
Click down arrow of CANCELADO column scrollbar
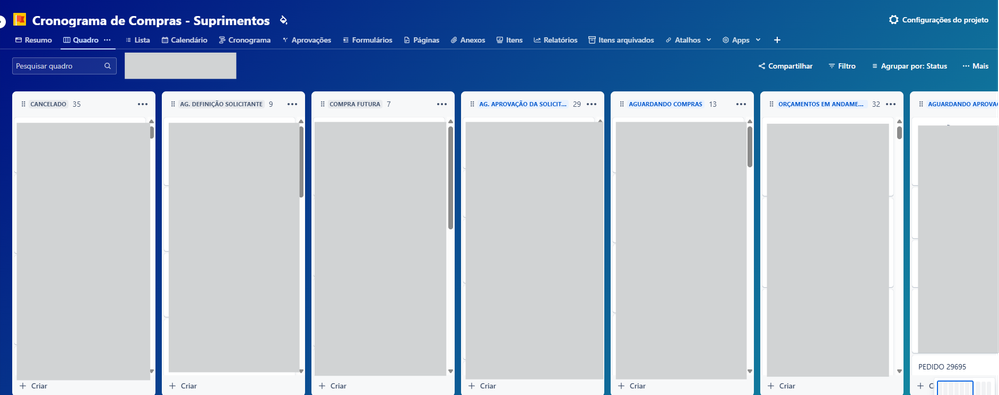click(152, 371)
